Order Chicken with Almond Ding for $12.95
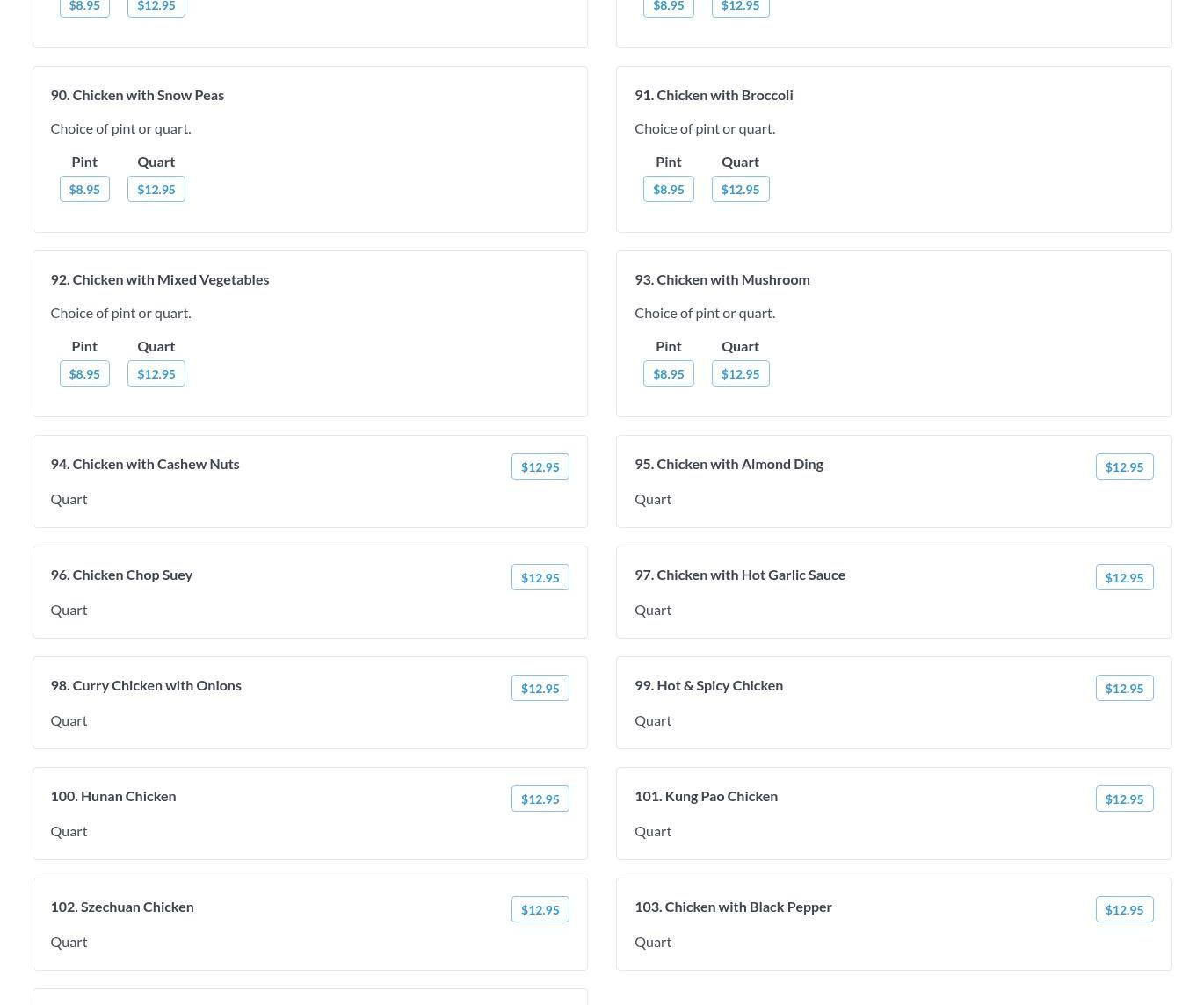Image resolution: width=1204 pixels, height=1005 pixels. coord(1124,466)
